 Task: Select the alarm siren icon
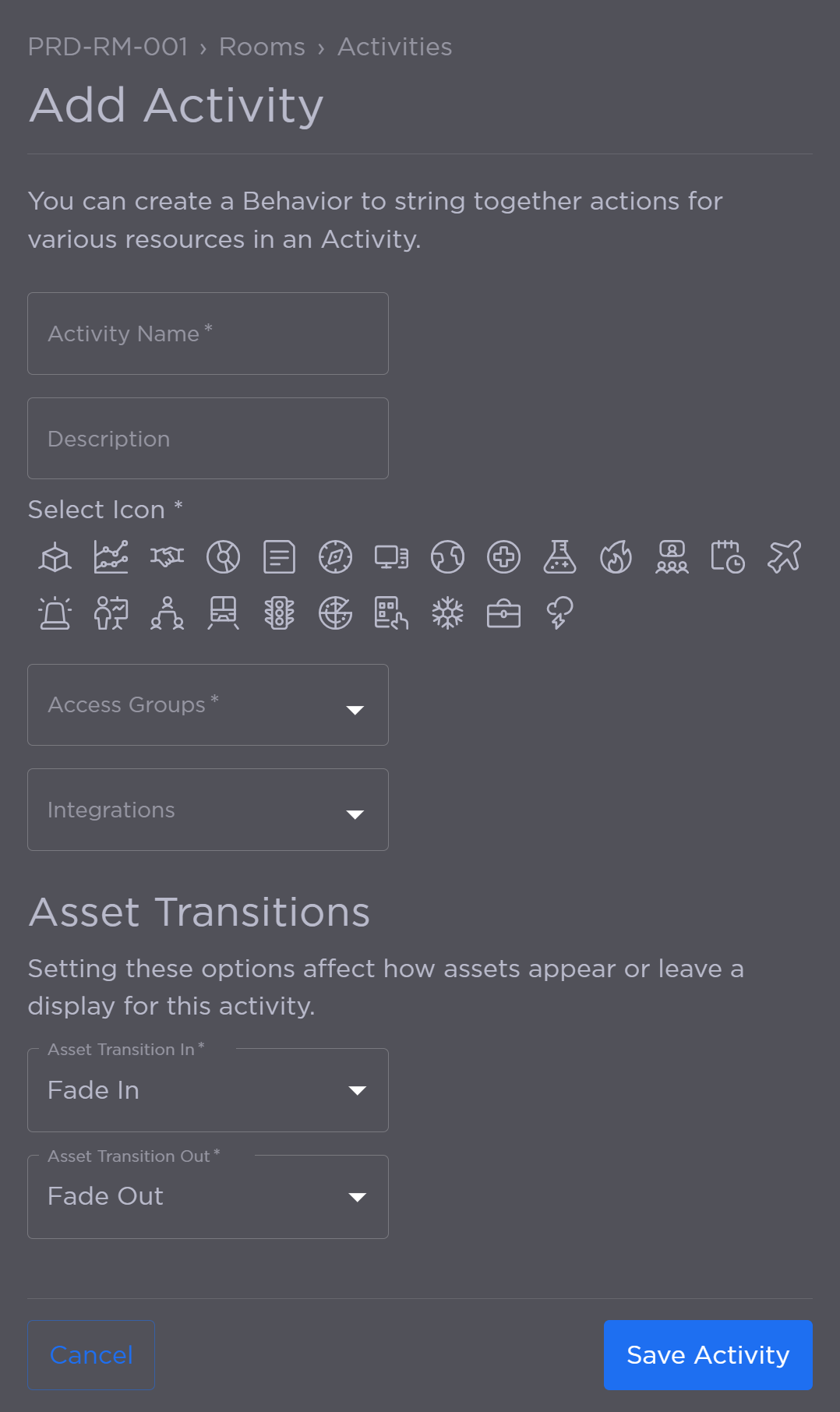(54, 613)
